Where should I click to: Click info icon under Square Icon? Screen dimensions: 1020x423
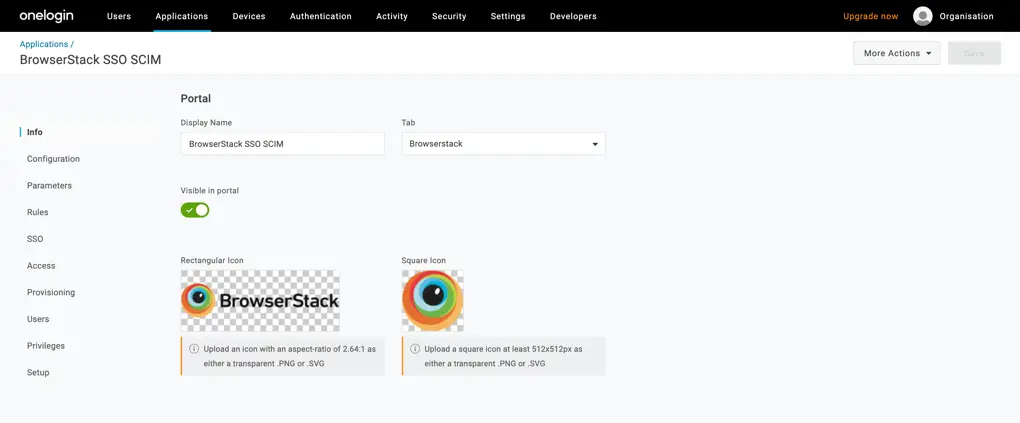(x=415, y=349)
